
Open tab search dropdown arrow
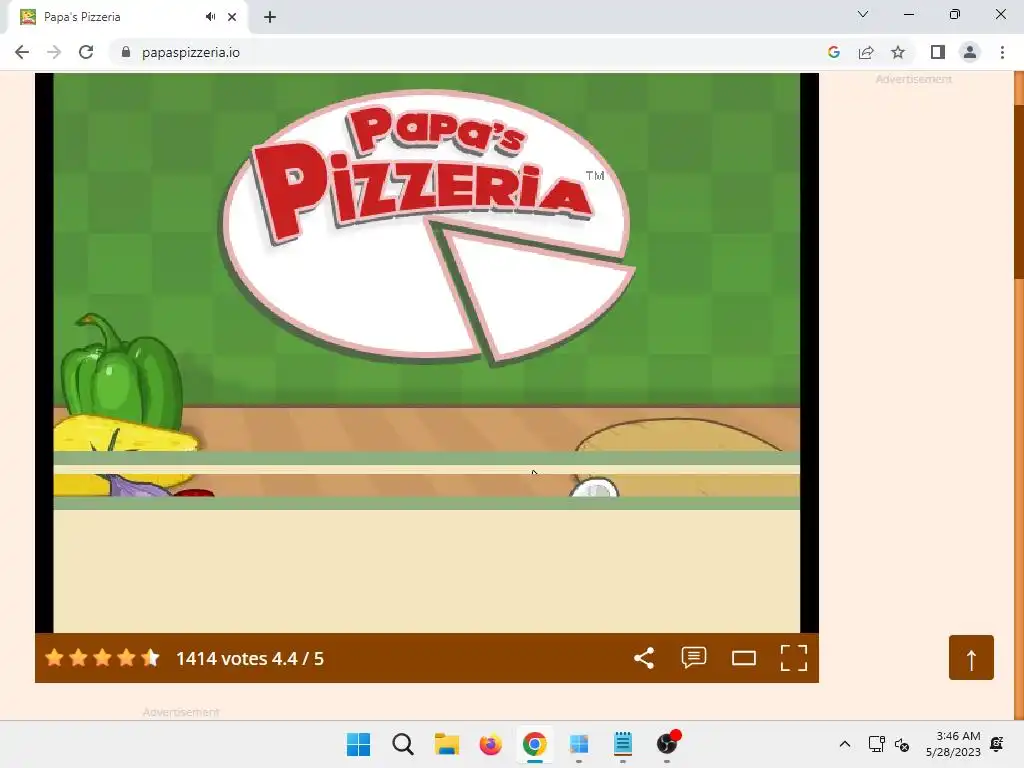863,14
